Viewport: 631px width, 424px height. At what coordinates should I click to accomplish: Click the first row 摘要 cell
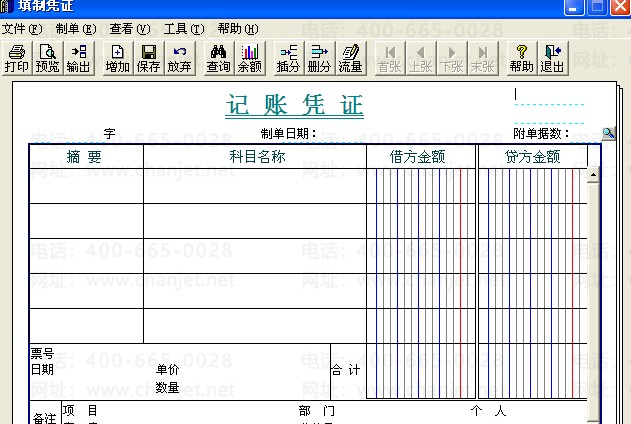(86, 186)
